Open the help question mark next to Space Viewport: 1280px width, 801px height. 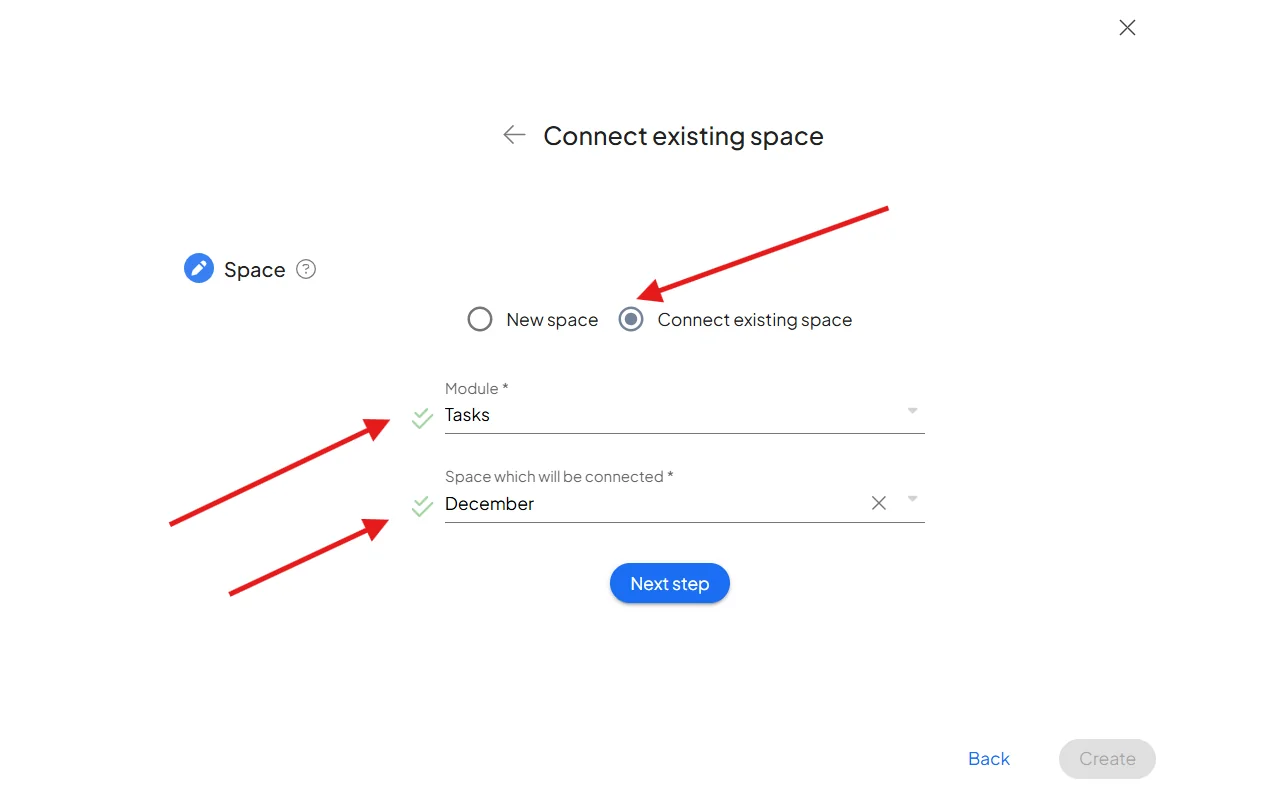click(306, 269)
